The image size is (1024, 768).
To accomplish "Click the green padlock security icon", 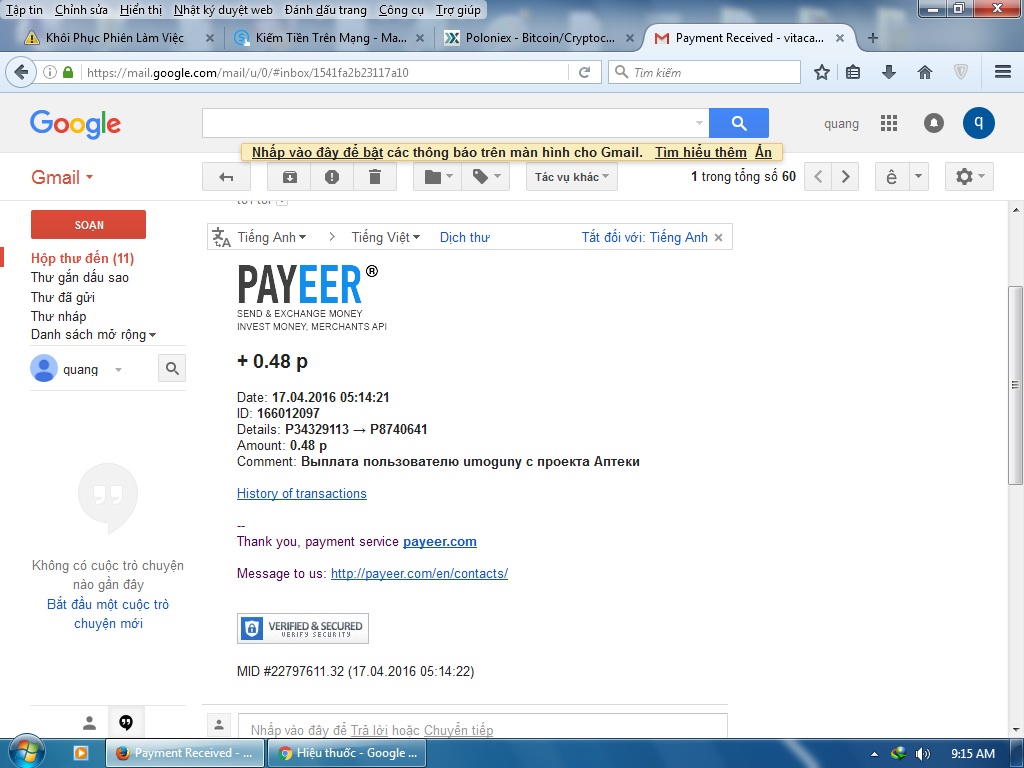I will [68, 72].
